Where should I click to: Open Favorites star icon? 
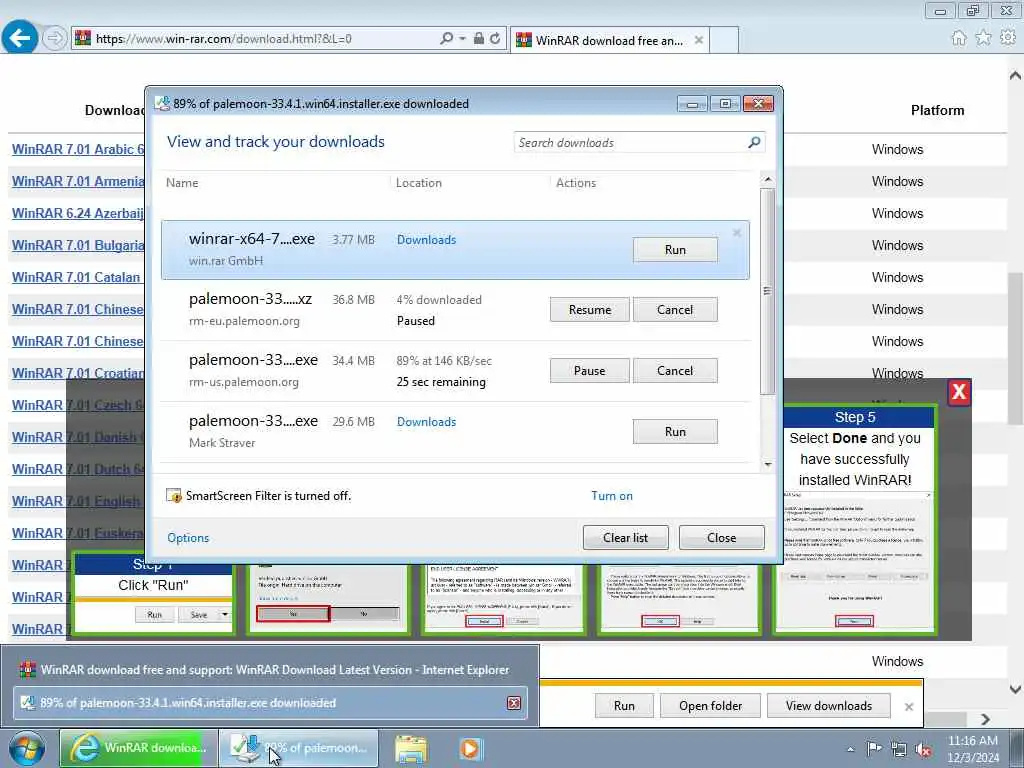[x=983, y=38]
